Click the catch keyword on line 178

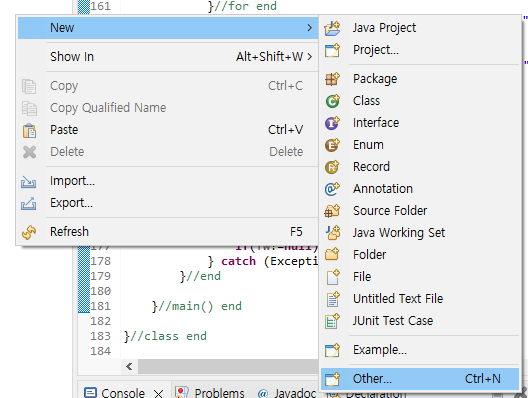click(x=238, y=261)
